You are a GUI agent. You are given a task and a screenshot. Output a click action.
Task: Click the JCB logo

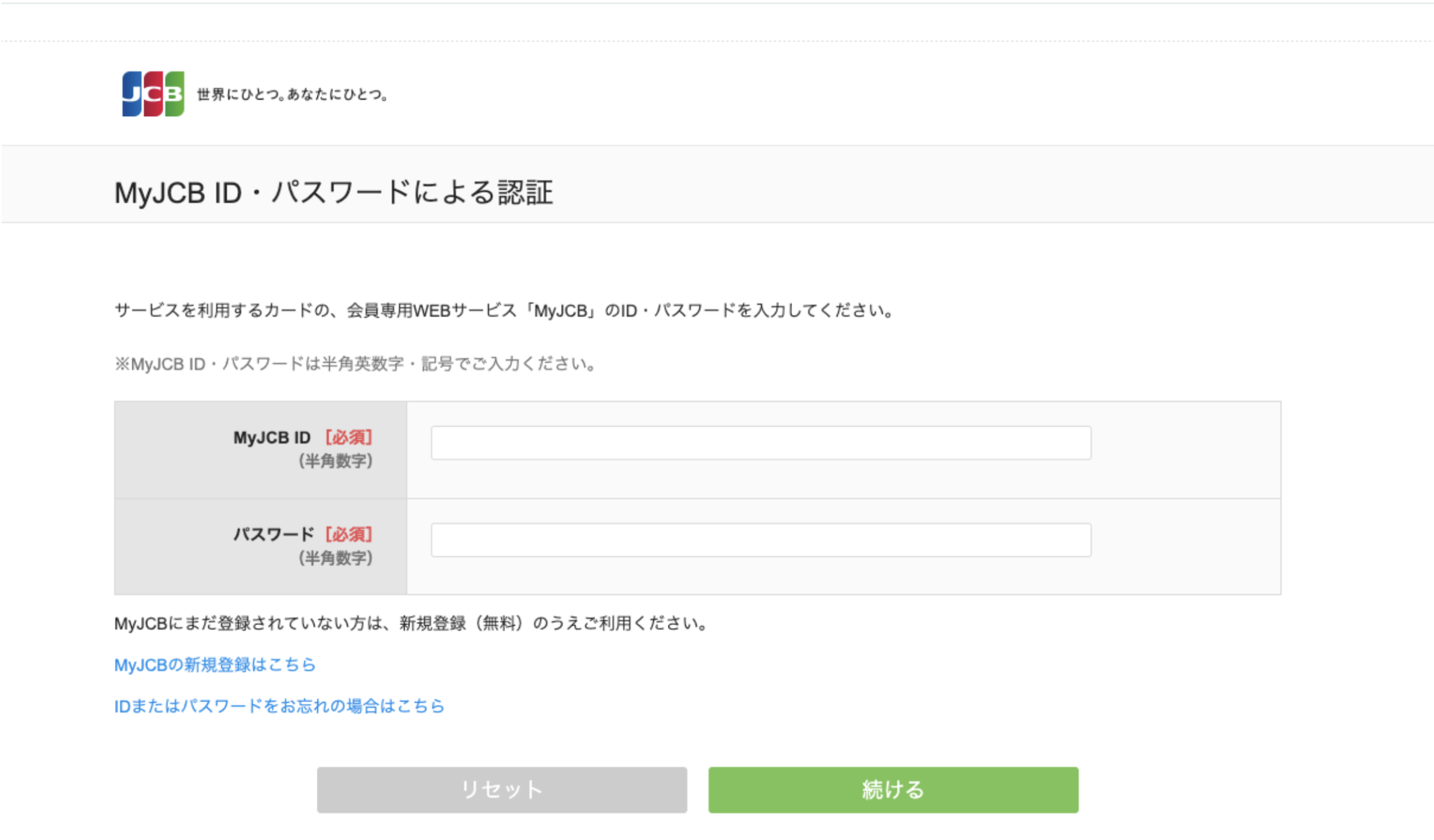tap(153, 94)
